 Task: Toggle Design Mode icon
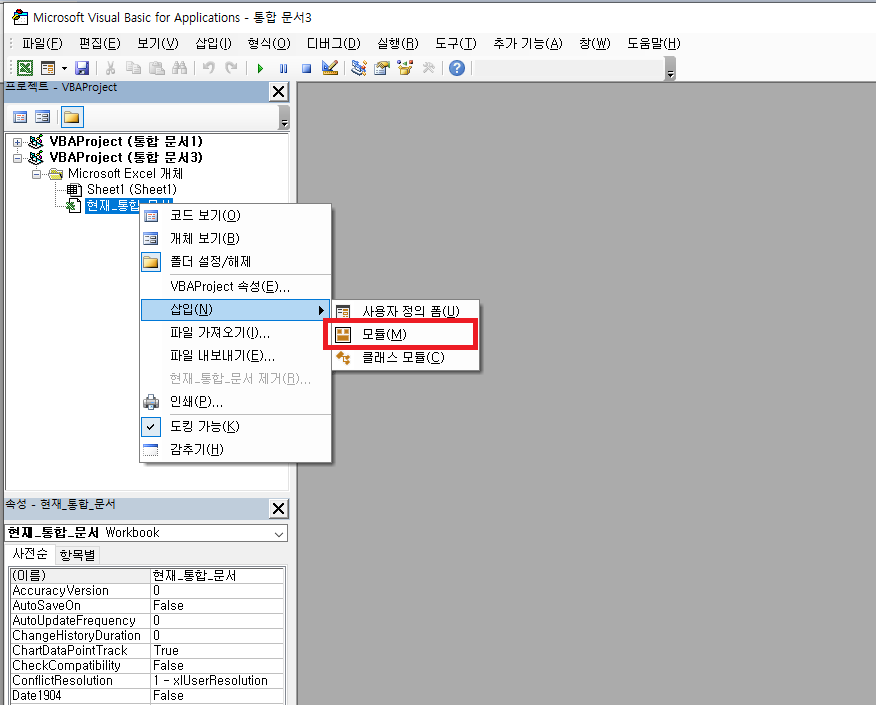pos(330,68)
